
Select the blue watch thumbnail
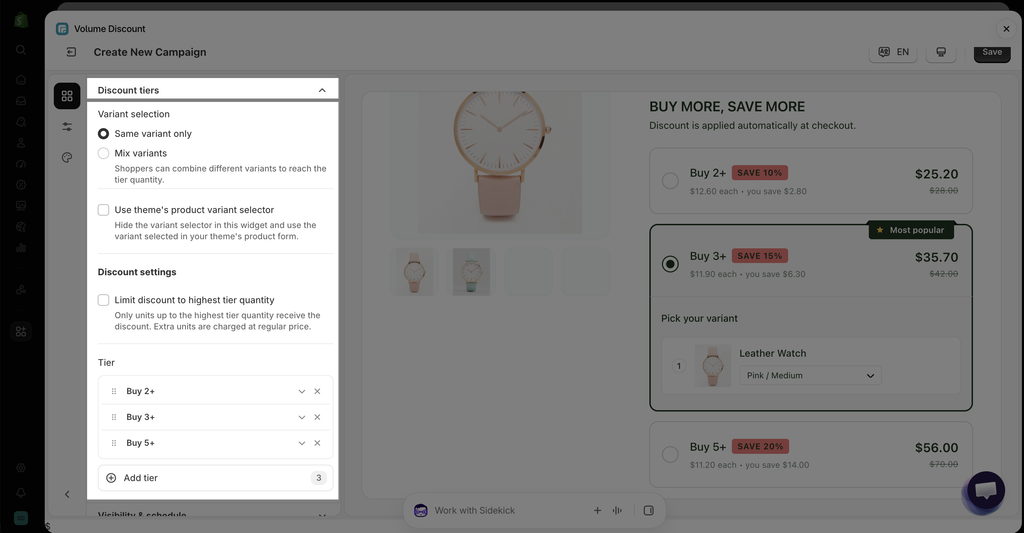point(472,272)
